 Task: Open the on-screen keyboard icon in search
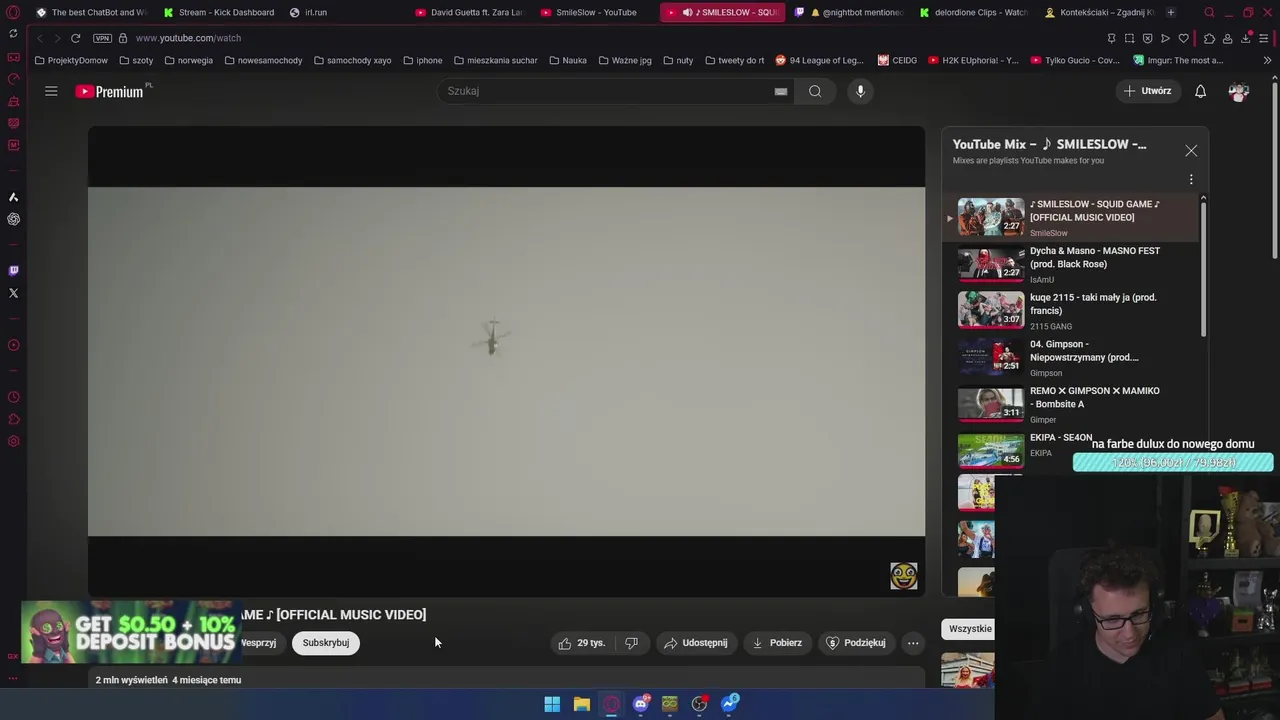pyautogui.click(x=781, y=91)
